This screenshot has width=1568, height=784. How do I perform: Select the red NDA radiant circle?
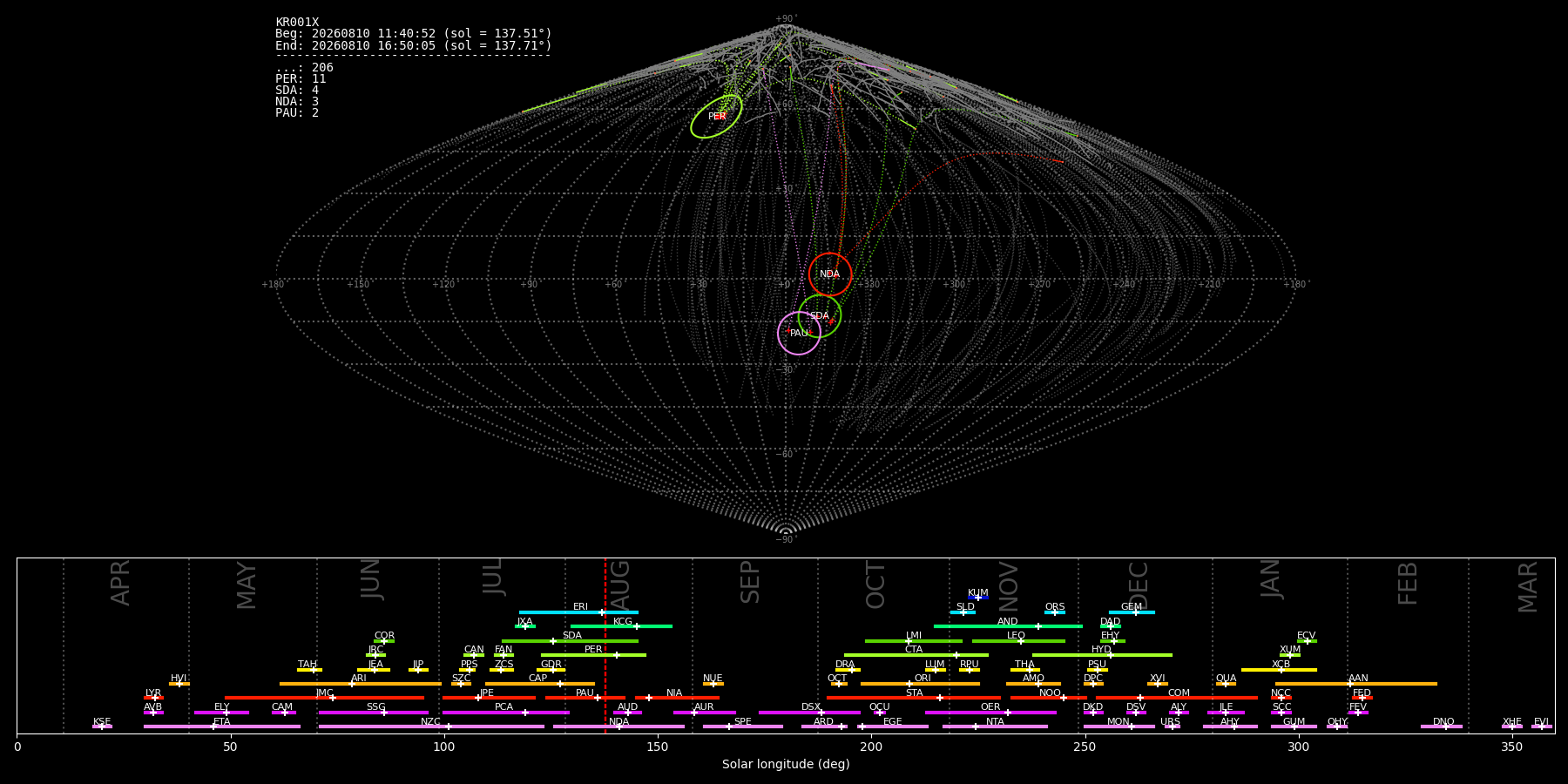click(x=830, y=274)
